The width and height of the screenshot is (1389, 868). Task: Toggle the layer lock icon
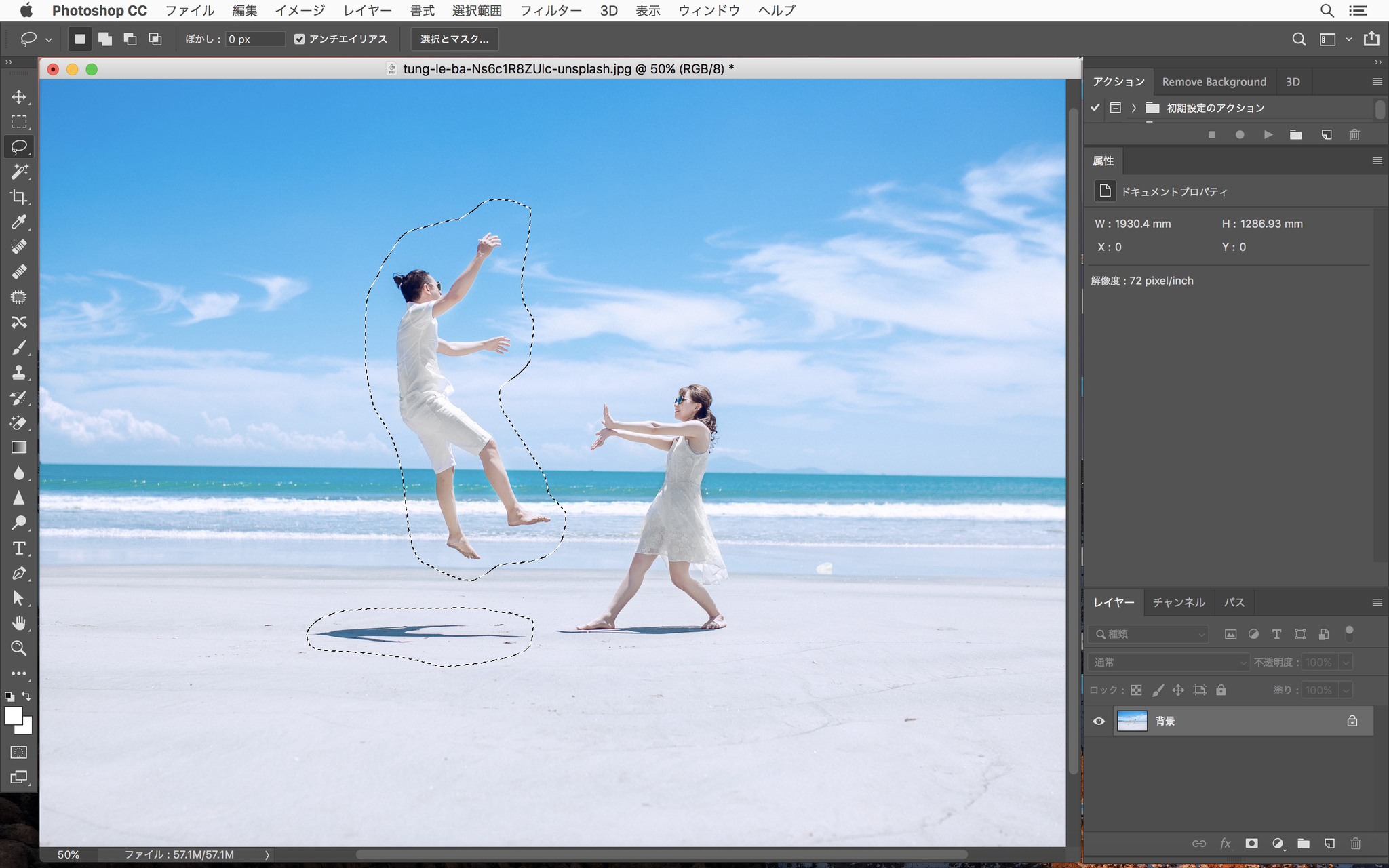click(1352, 720)
